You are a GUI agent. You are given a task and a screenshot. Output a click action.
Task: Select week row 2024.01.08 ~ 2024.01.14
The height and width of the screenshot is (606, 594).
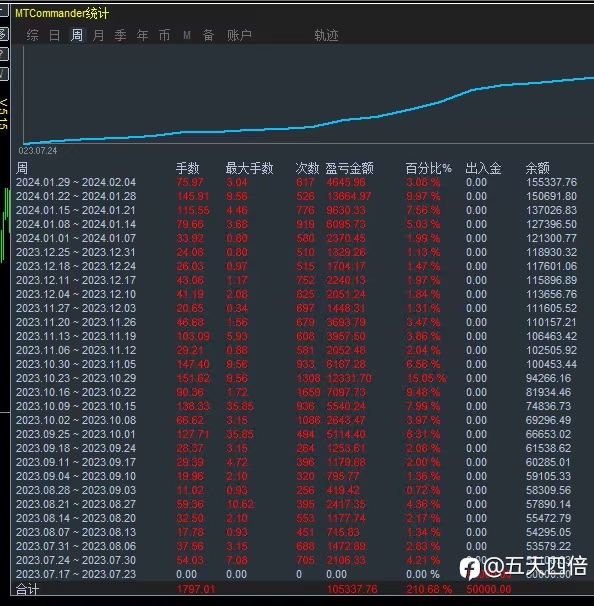pos(296,224)
